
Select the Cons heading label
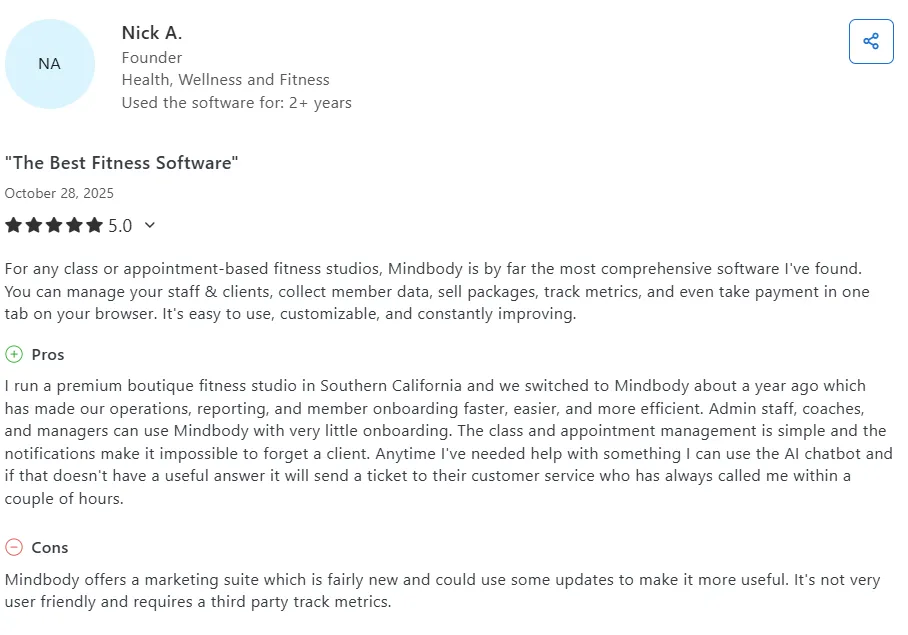pyautogui.click(x=51, y=547)
